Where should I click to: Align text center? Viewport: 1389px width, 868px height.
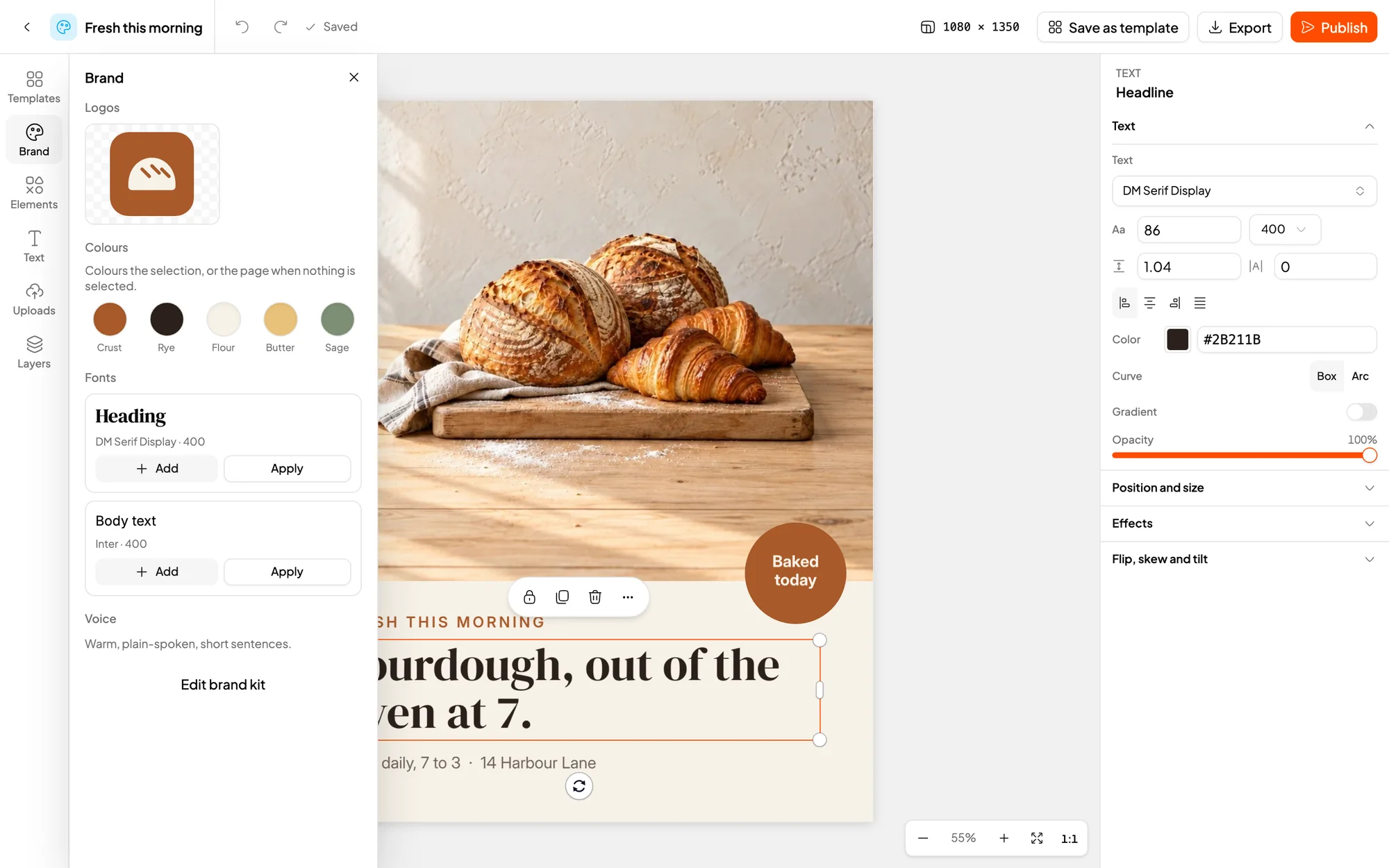[1149, 303]
